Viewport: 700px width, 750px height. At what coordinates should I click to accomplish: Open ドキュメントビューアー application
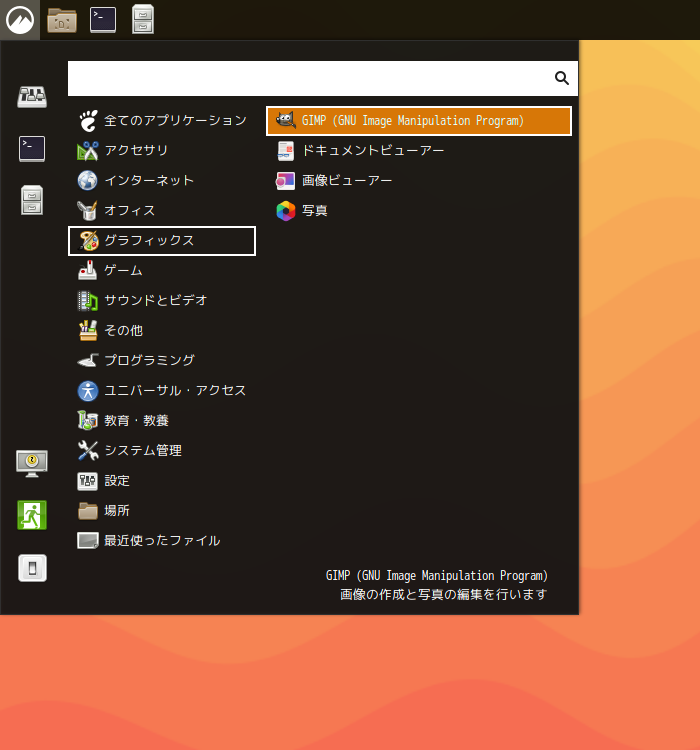[419, 151]
